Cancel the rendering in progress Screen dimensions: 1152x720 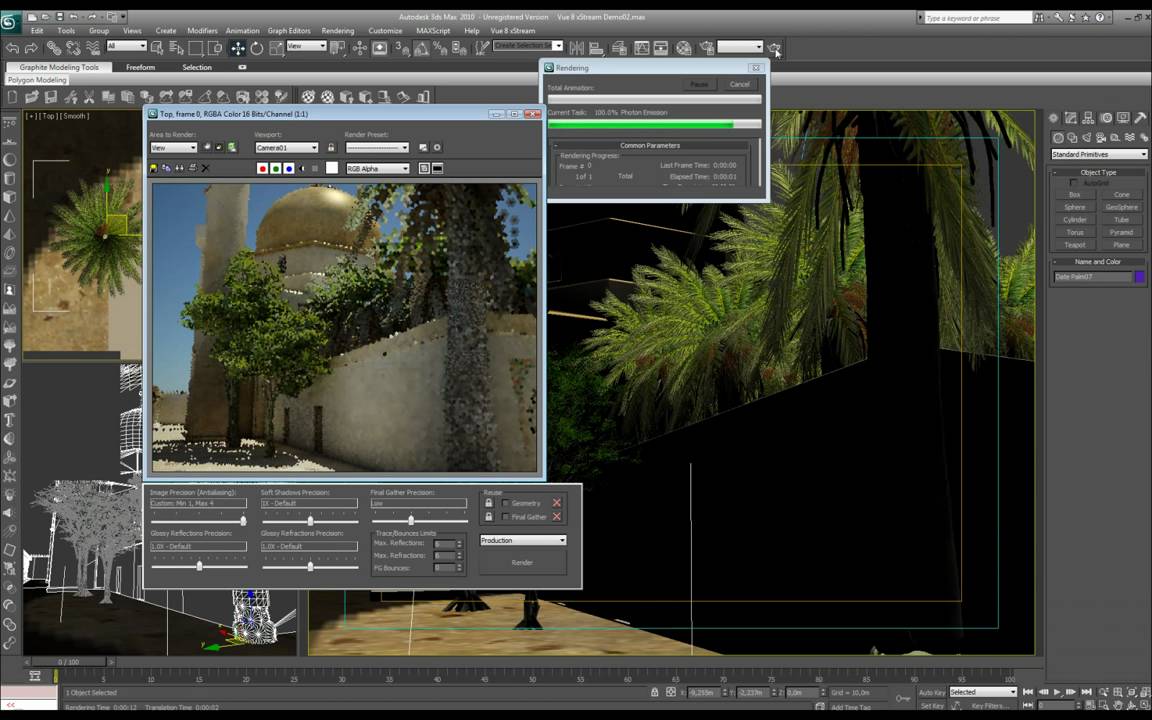tap(740, 84)
